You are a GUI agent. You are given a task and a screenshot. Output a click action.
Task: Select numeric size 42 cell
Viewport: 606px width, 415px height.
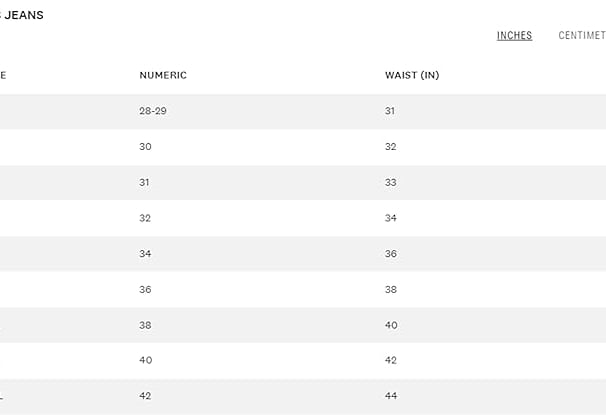(x=145, y=396)
